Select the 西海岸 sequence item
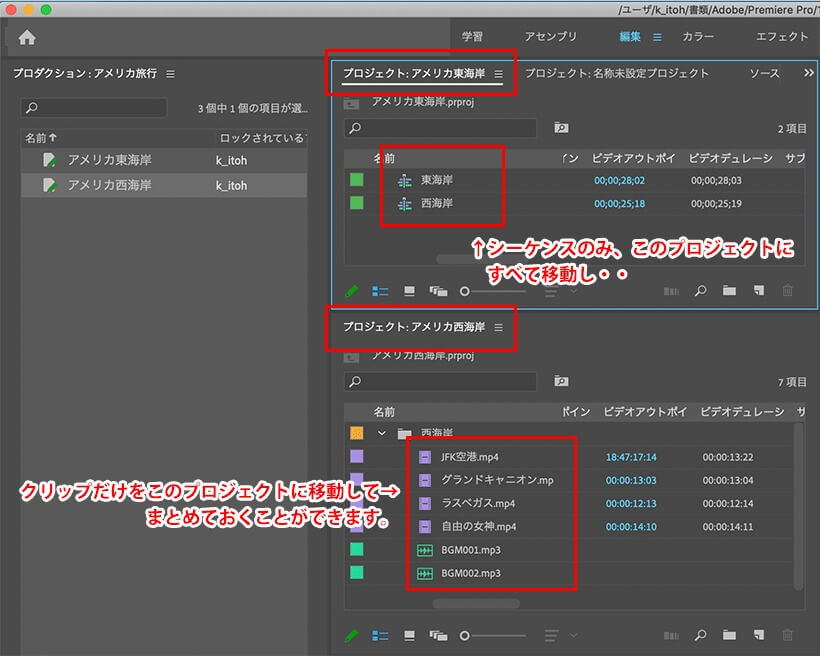Viewport: 820px width, 656px height. click(x=437, y=203)
